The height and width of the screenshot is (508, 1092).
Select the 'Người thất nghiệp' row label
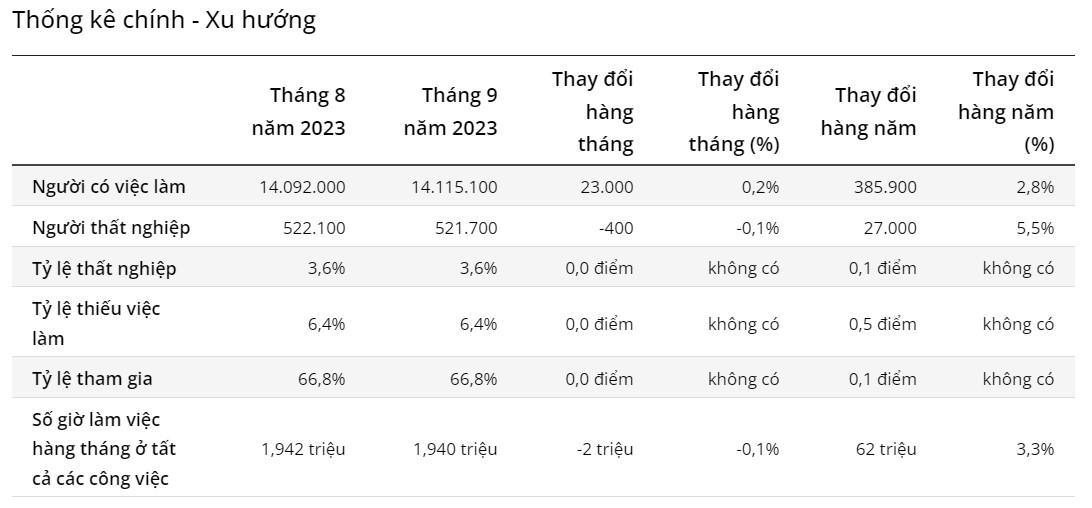pyautogui.click(x=111, y=228)
